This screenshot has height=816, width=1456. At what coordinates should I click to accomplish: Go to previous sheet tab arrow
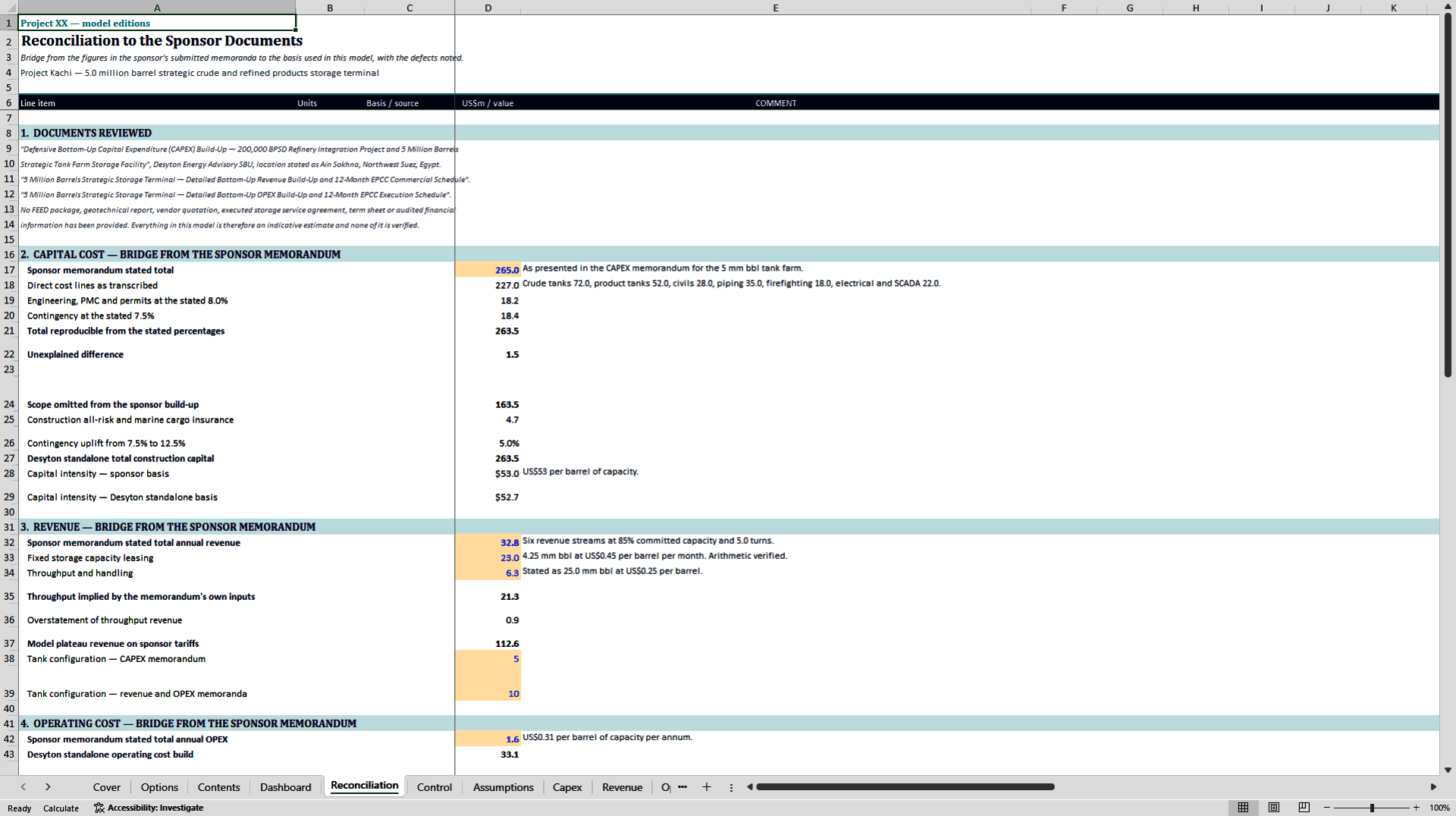coord(24,787)
